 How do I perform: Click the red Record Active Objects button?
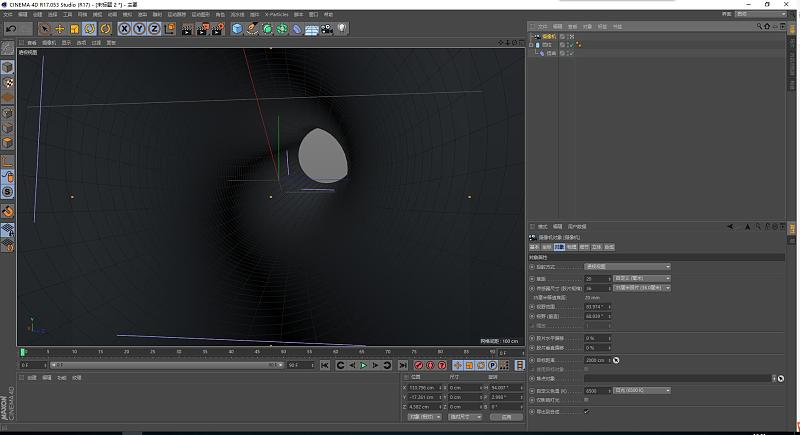pyautogui.click(x=417, y=366)
